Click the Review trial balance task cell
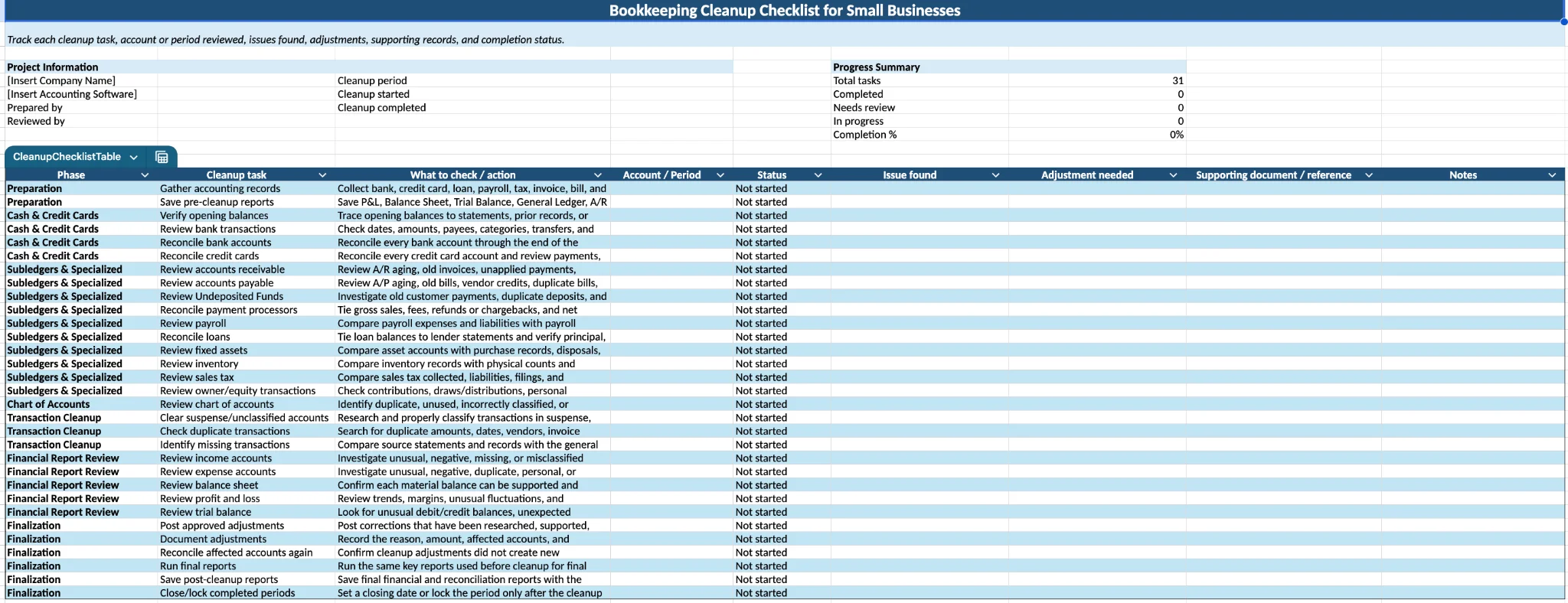The height and width of the screenshot is (603, 1568). [x=246, y=512]
